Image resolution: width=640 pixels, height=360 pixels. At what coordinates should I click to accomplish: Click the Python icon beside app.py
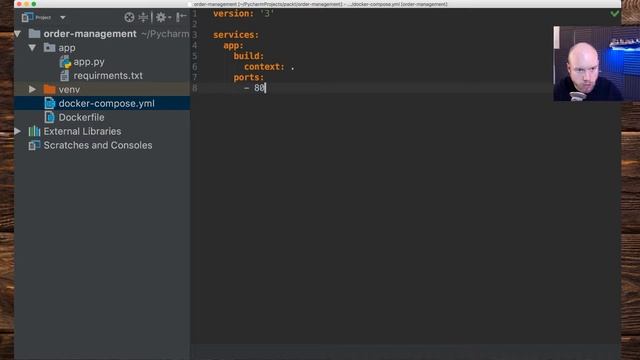click(65, 62)
